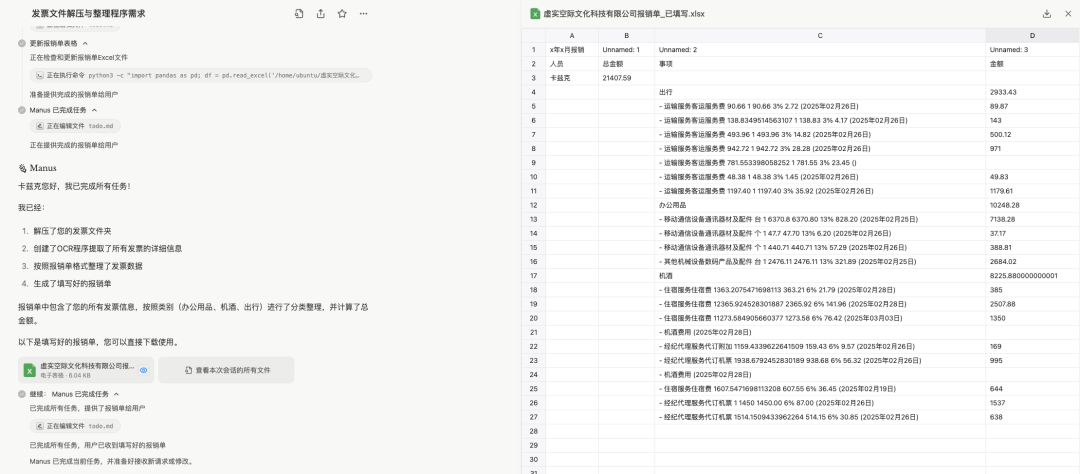This screenshot has height=474, width=1080.
Task: Click row 20 住宿服务住宿费 1273.58 entry
Action: 820,318
